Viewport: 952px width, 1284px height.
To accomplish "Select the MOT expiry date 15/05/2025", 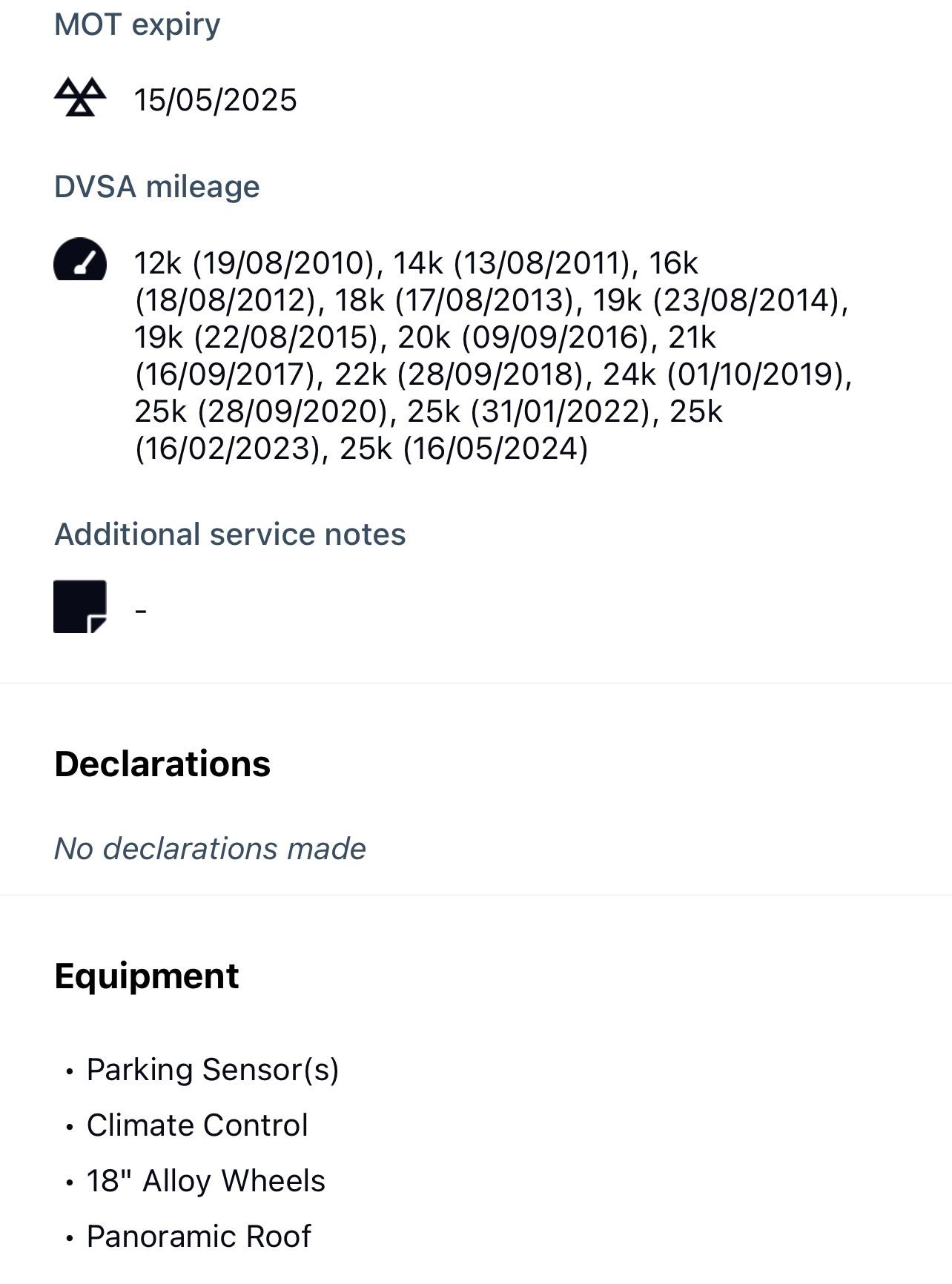I will point(215,100).
